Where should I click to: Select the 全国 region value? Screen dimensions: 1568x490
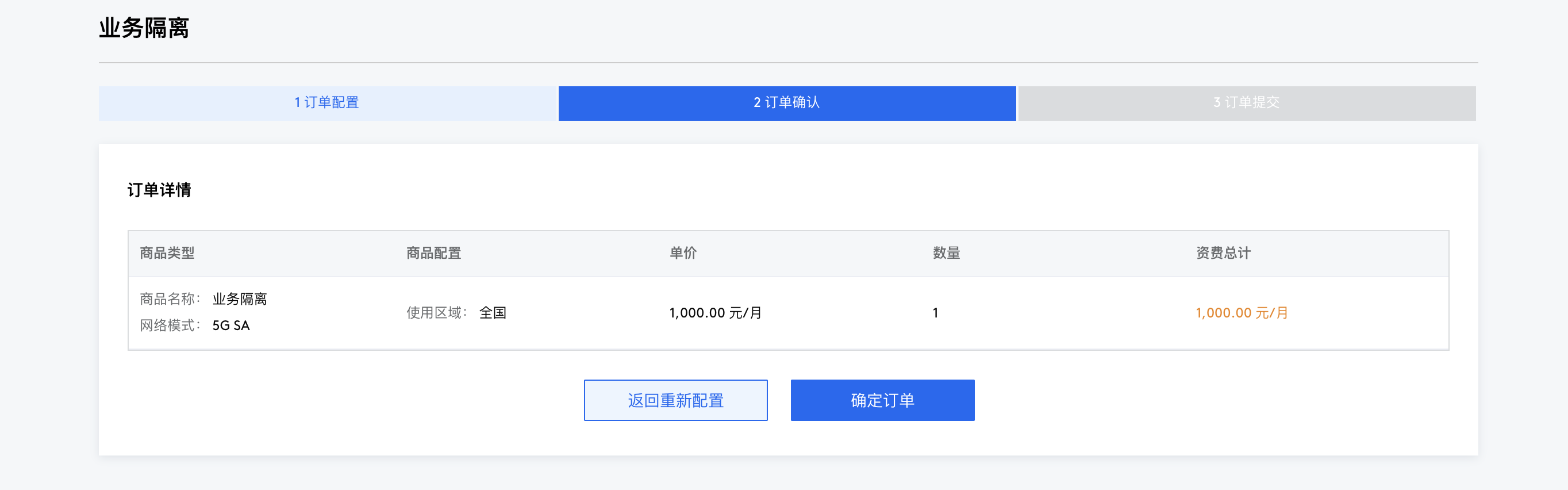(493, 313)
